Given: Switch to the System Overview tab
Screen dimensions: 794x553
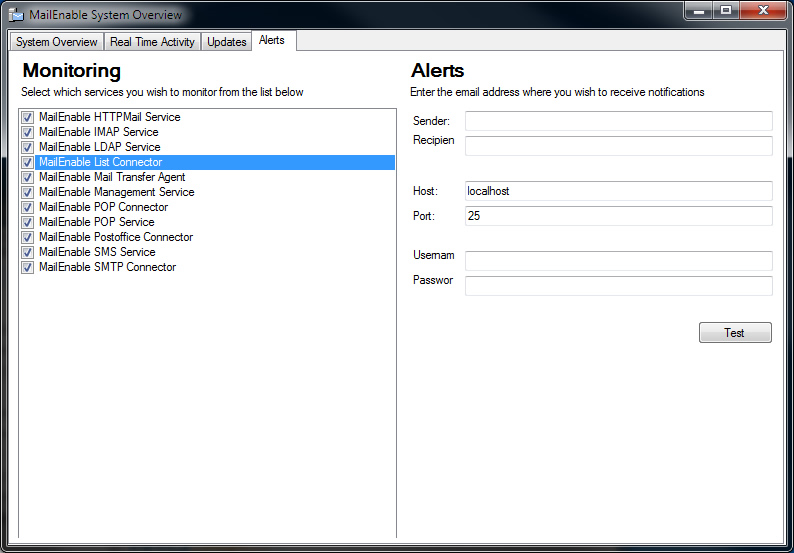Looking at the screenshot, I should (57, 42).
